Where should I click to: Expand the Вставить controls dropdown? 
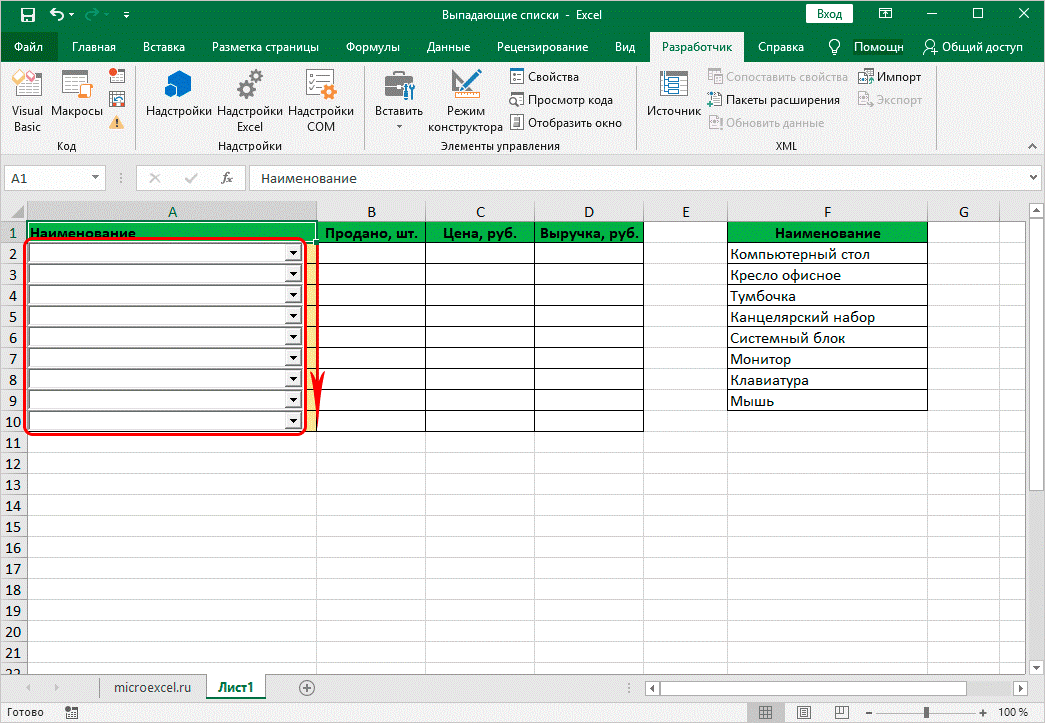pos(398,127)
